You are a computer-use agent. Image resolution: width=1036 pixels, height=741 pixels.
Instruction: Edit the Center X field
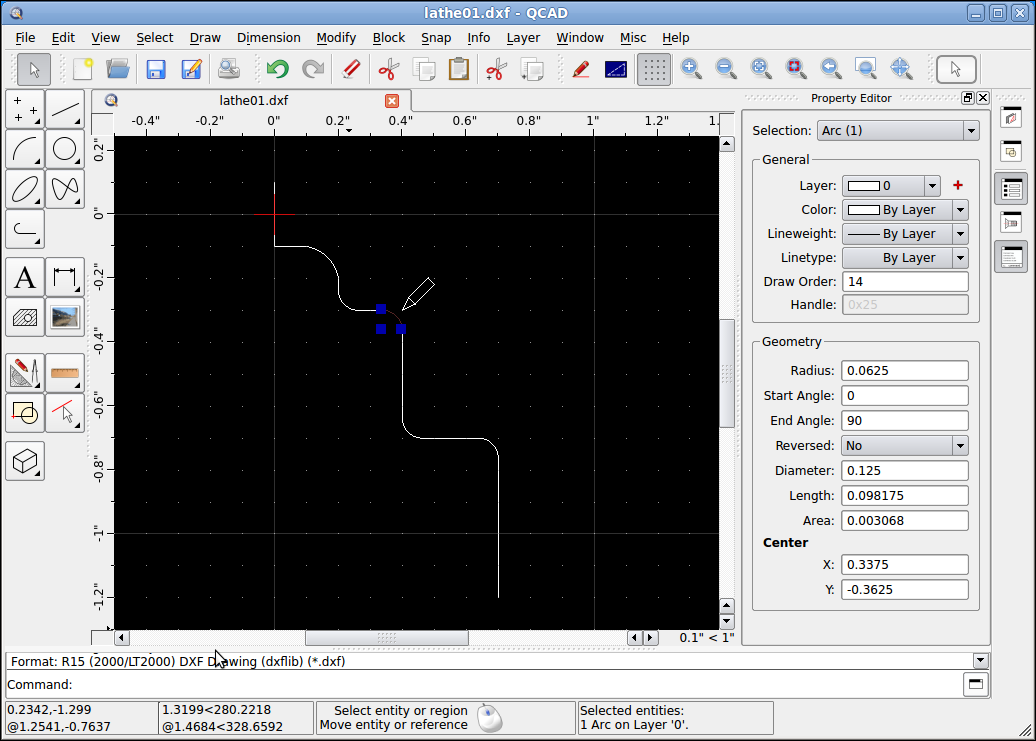[905, 565]
